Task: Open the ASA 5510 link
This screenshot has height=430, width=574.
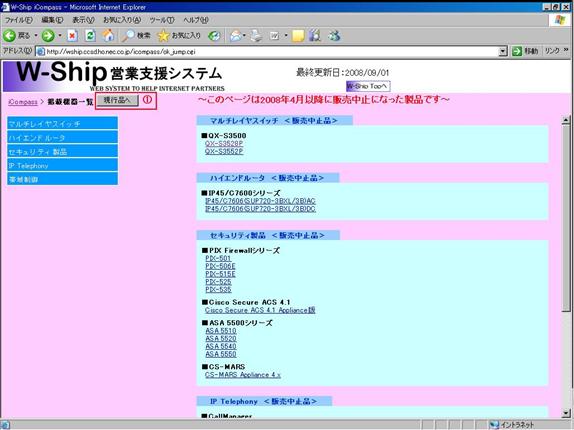Action: pos(221,331)
